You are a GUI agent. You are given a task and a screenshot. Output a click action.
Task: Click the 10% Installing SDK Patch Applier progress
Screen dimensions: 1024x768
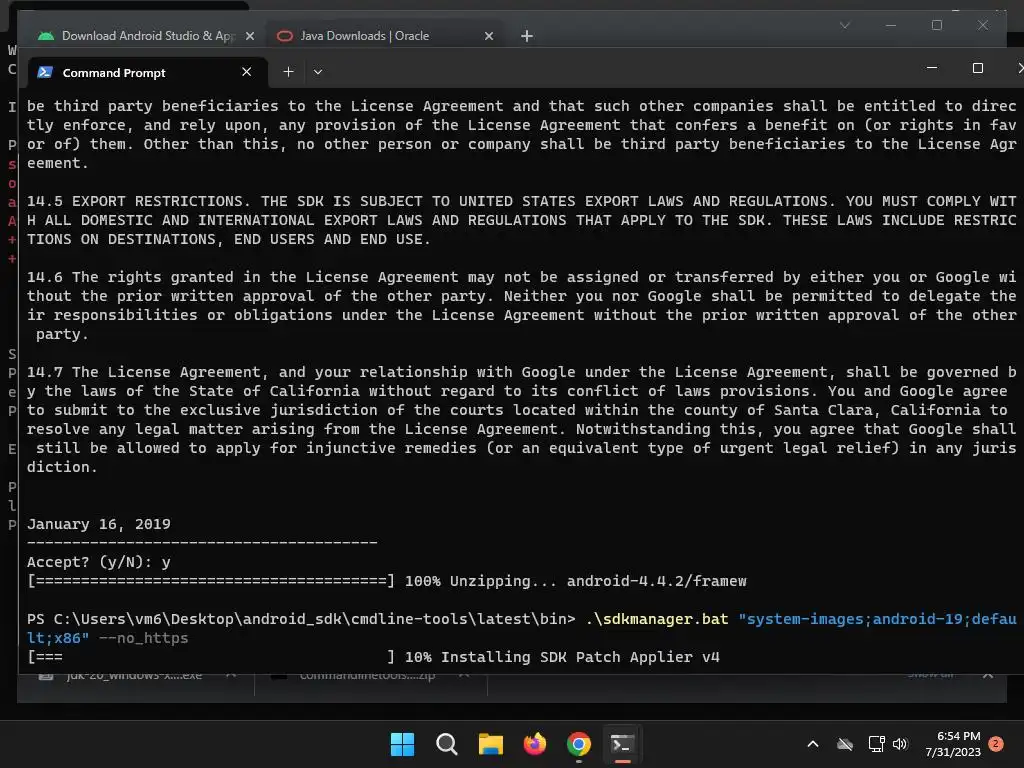click(373, 657)
